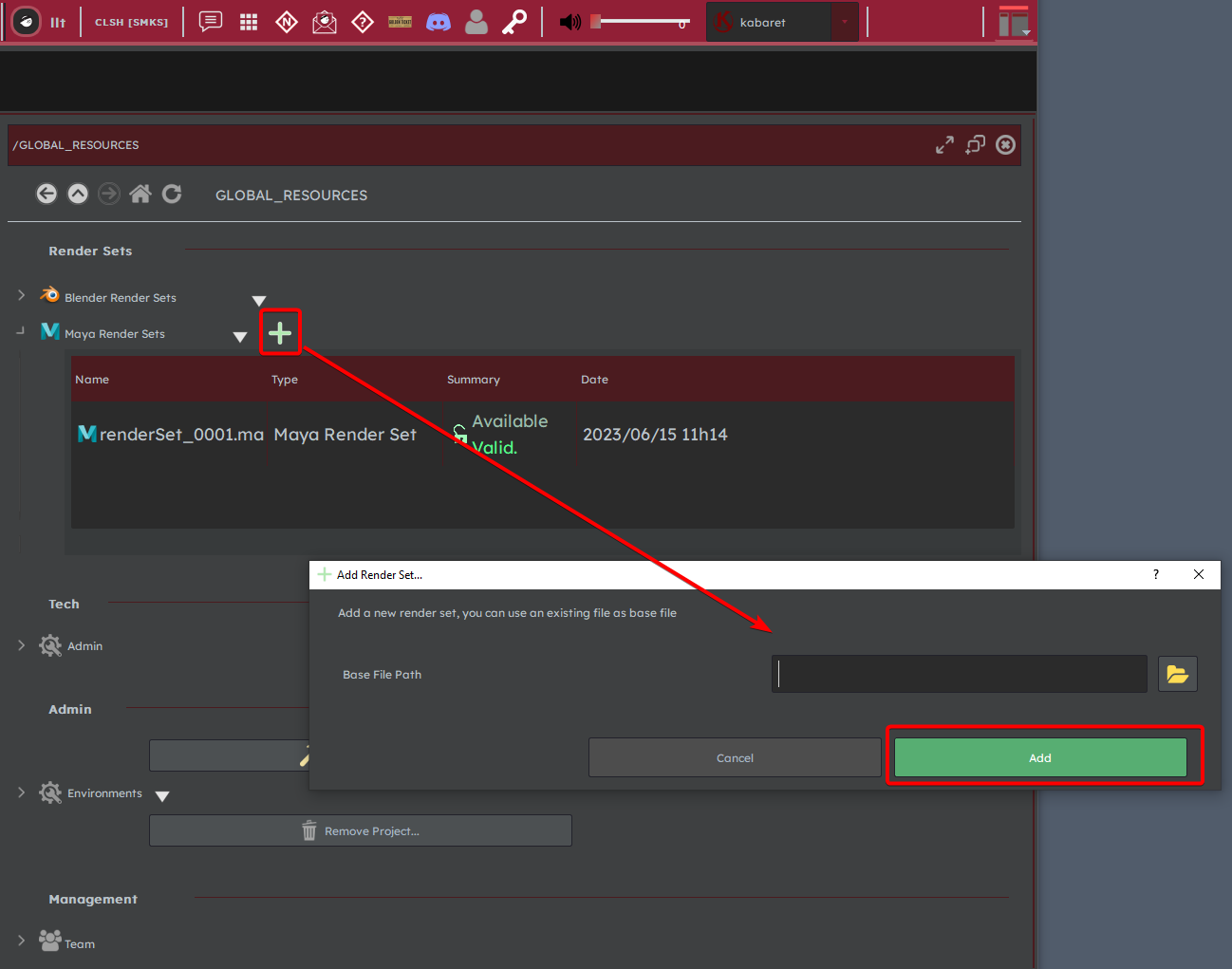The image size is (1232, 969).
Task: Sort table by Type column header
Action: tap(285, 380)
